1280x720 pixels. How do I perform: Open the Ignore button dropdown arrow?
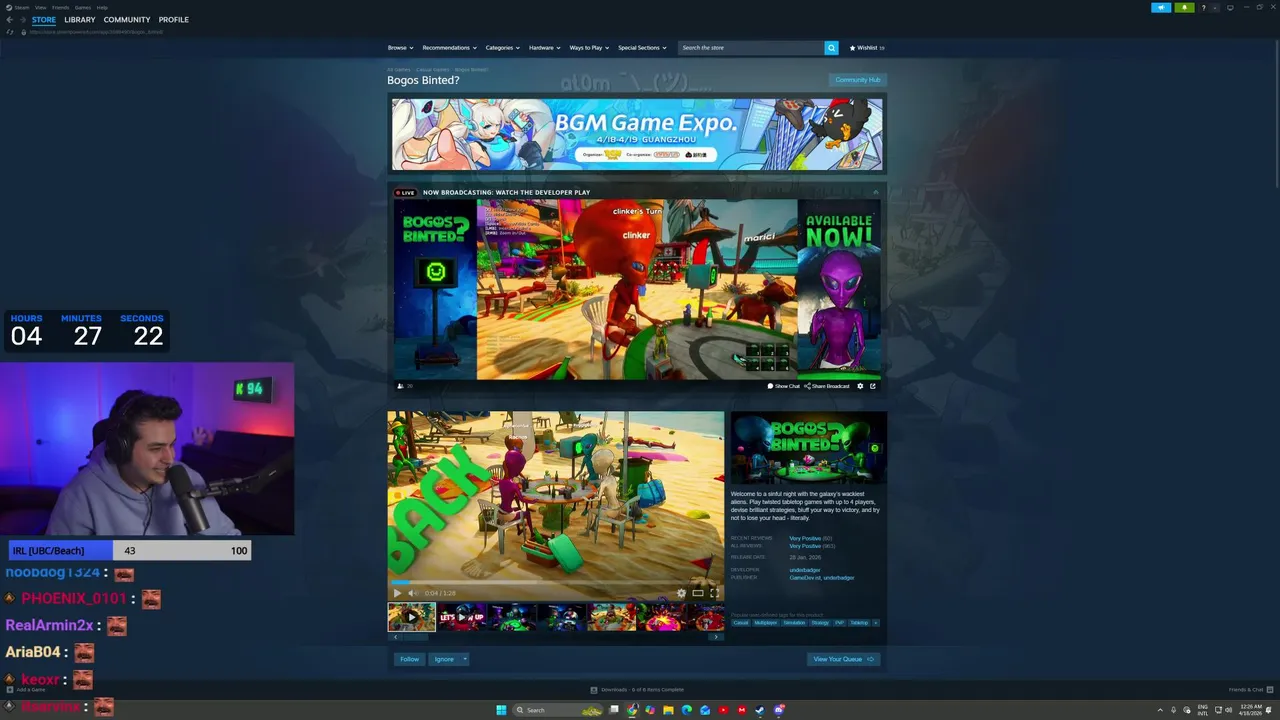(x=464, y=659)
